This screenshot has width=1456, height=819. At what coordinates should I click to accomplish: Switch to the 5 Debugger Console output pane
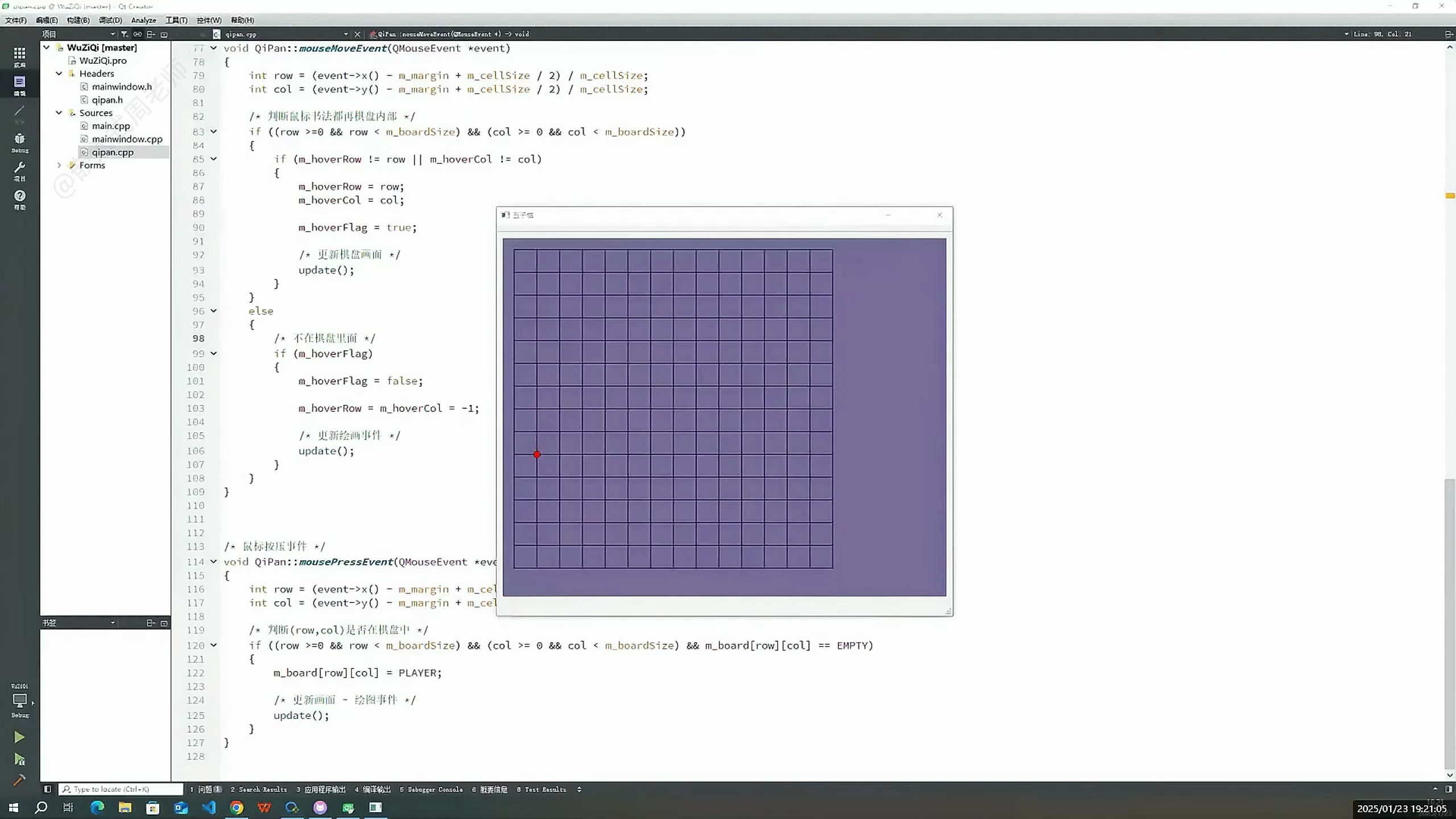click(x=431, y=789)
